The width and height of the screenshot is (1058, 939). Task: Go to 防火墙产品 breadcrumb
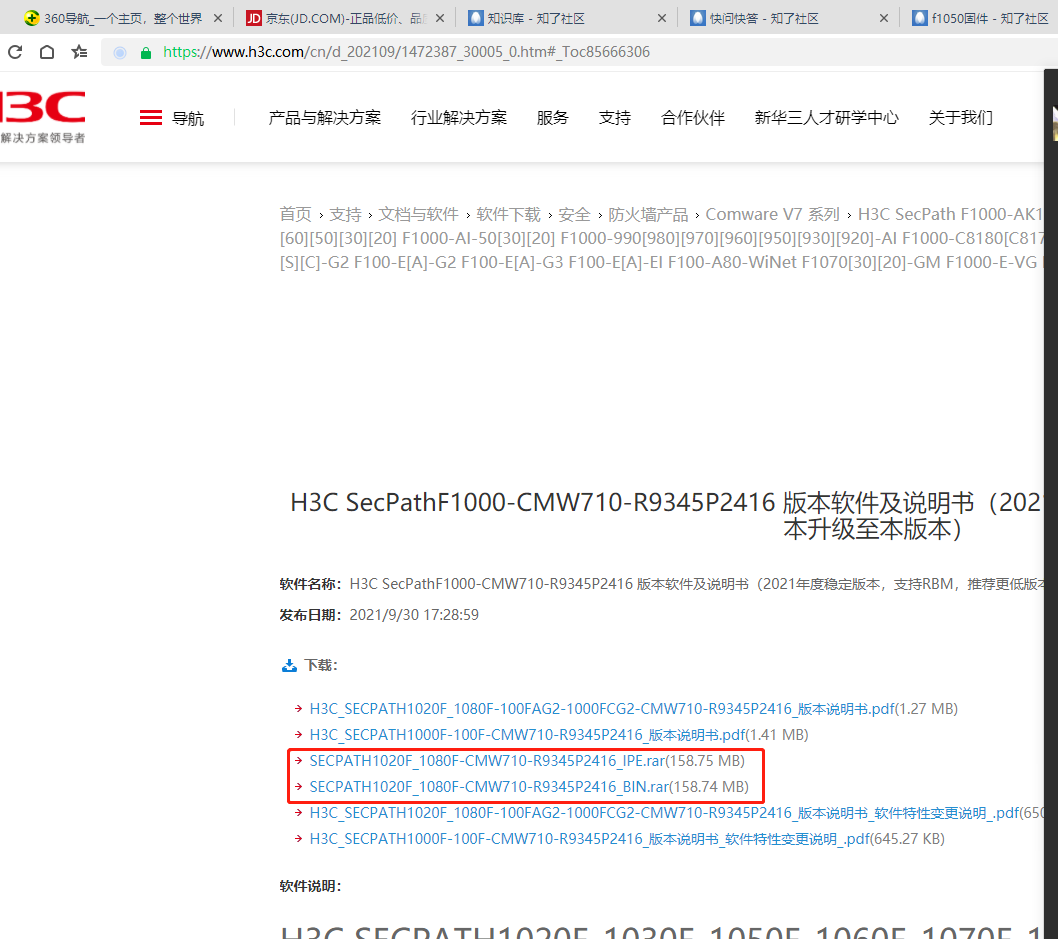[648, 215]
